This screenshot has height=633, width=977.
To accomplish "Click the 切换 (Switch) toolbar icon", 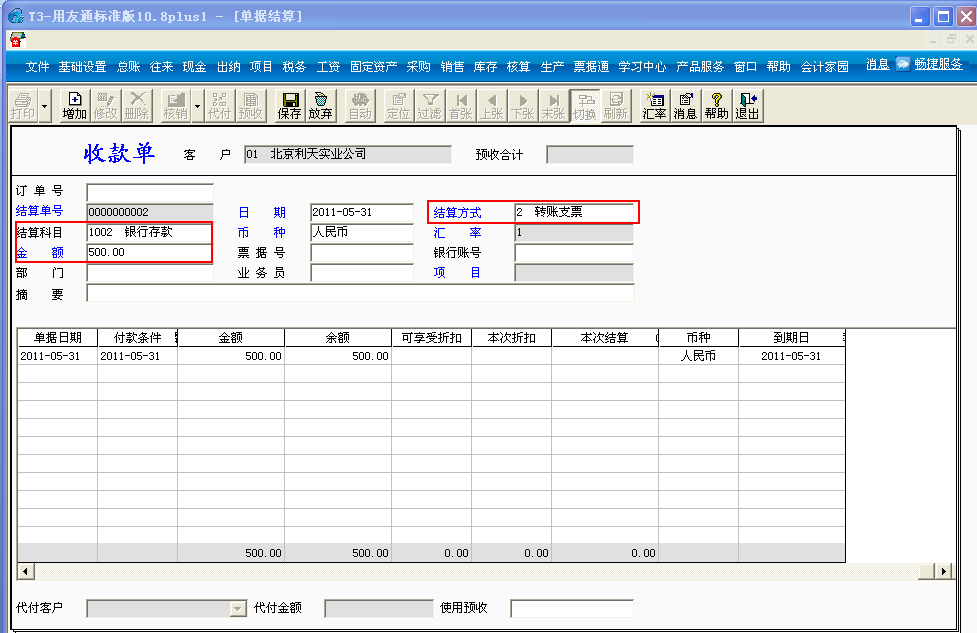I will (584, 106).
